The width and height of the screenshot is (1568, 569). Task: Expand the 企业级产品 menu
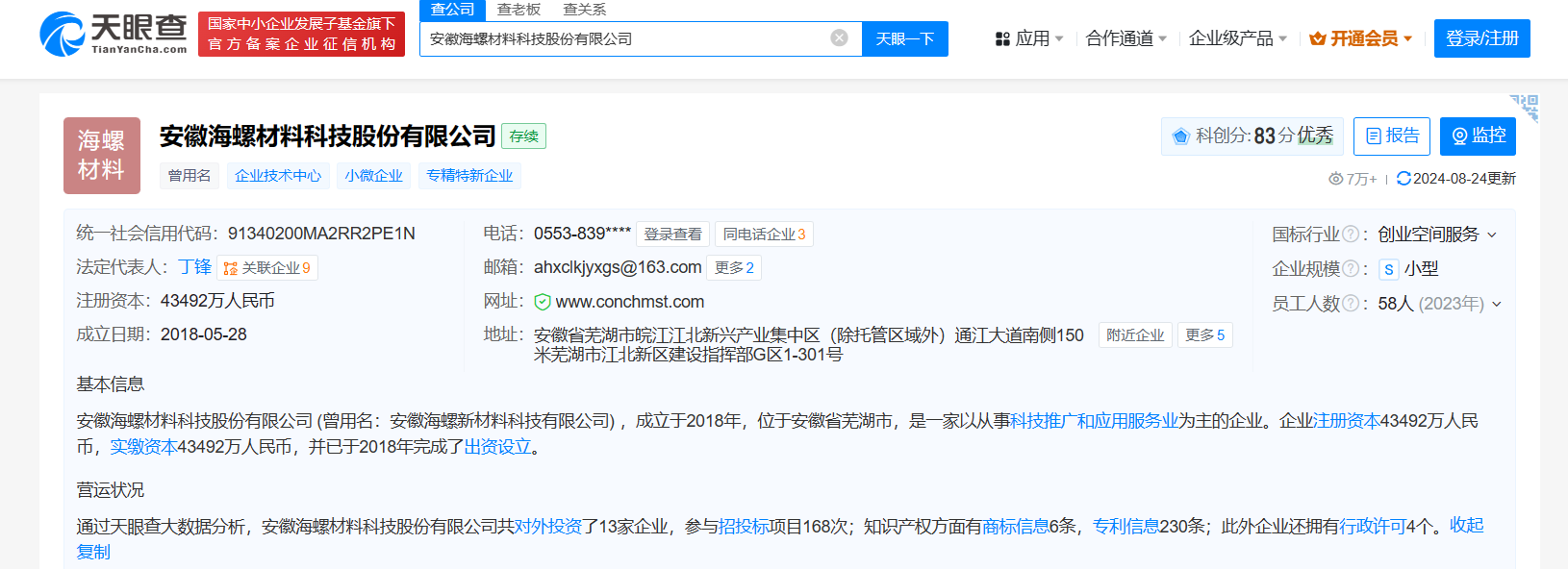click(x=1238, y=38)
